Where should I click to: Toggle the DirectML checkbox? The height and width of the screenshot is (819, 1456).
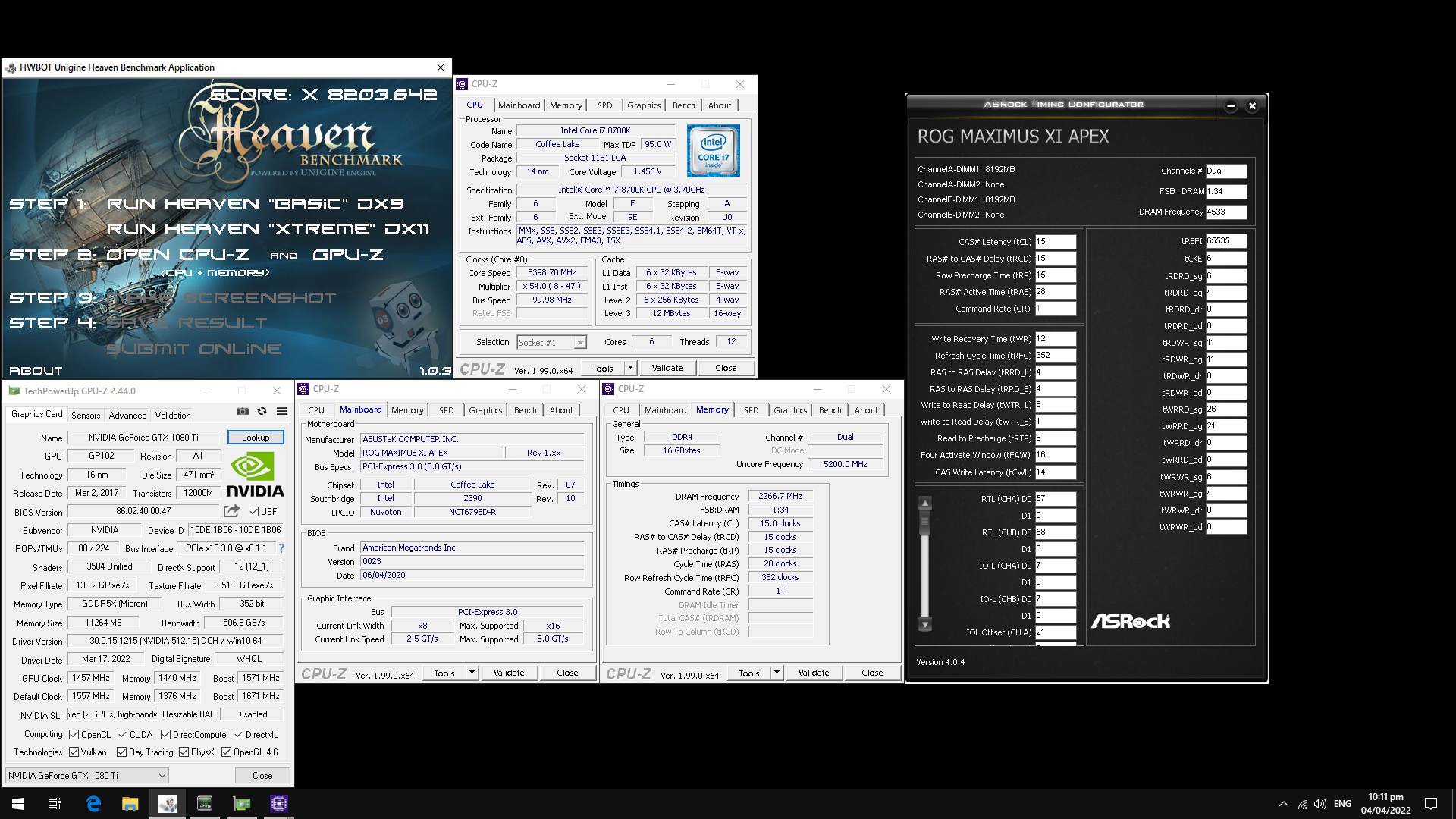(238, 735)
